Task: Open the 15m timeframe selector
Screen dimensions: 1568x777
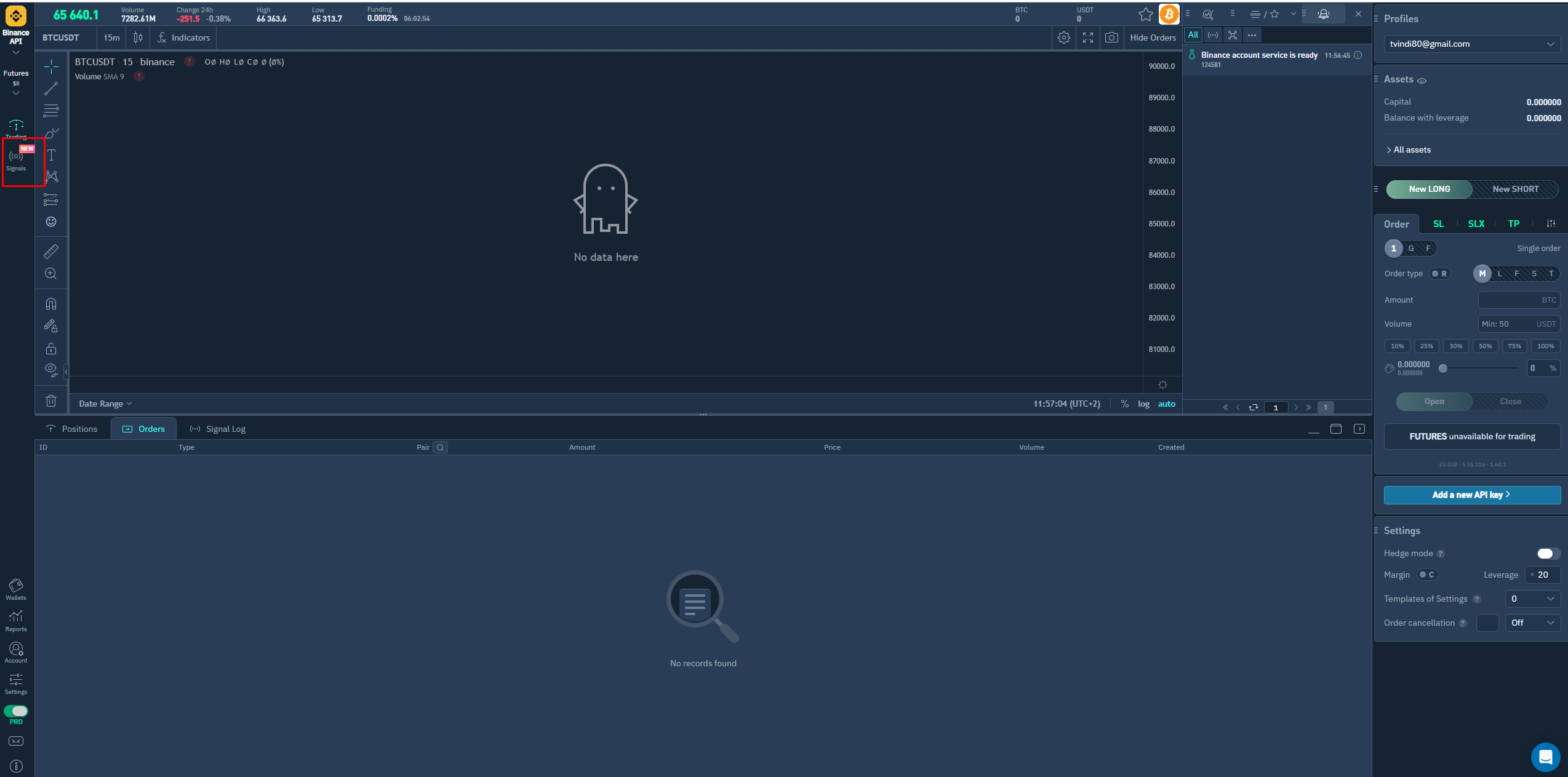Action: coord(111,38)
